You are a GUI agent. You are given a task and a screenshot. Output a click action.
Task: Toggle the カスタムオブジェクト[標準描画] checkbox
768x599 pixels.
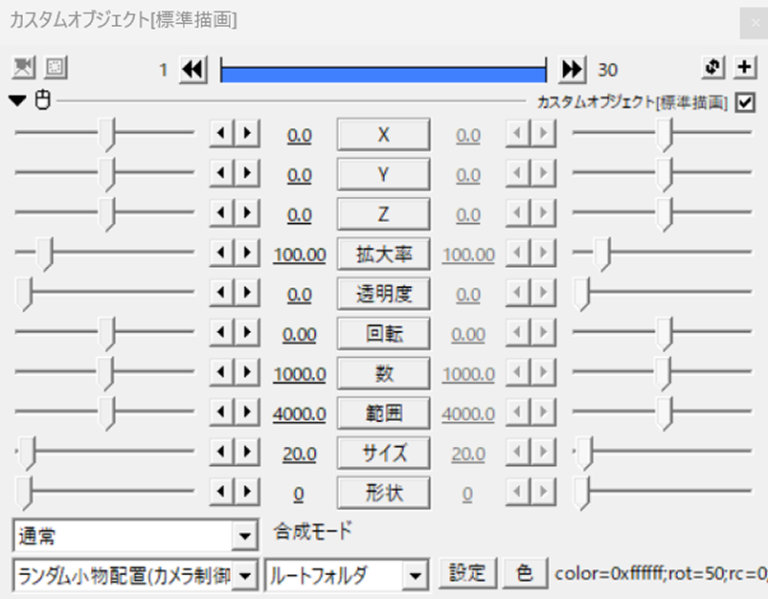click(744, 102)
